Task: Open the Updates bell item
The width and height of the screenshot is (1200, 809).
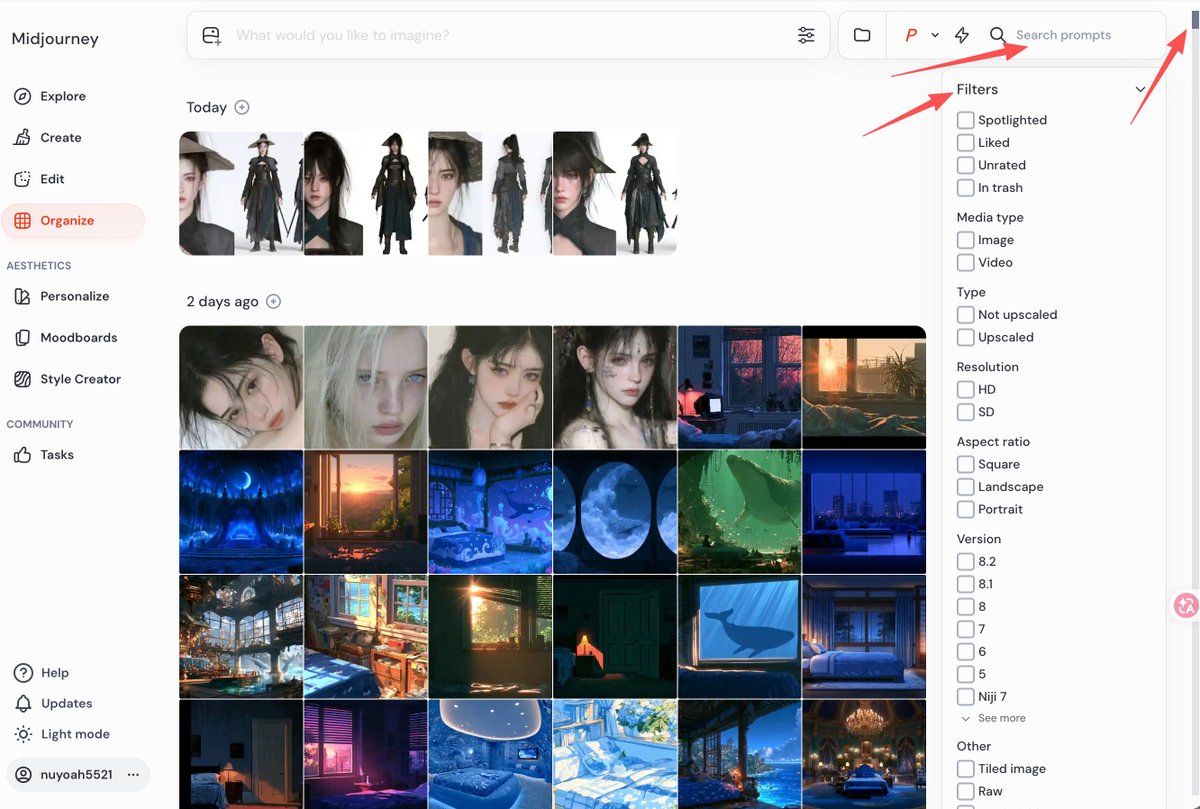Action: pyautogui.click(x=53, y=703)
